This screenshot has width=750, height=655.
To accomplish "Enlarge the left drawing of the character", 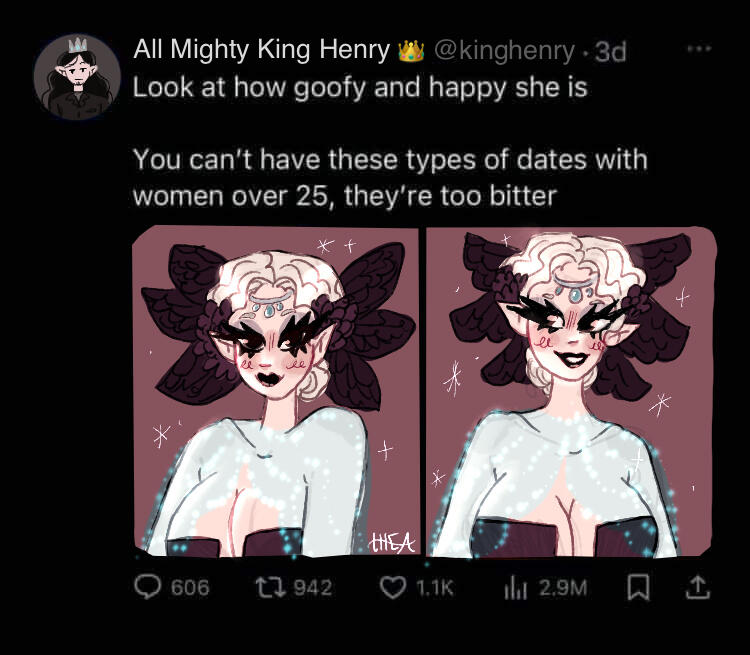I will (x=275, y=390).
